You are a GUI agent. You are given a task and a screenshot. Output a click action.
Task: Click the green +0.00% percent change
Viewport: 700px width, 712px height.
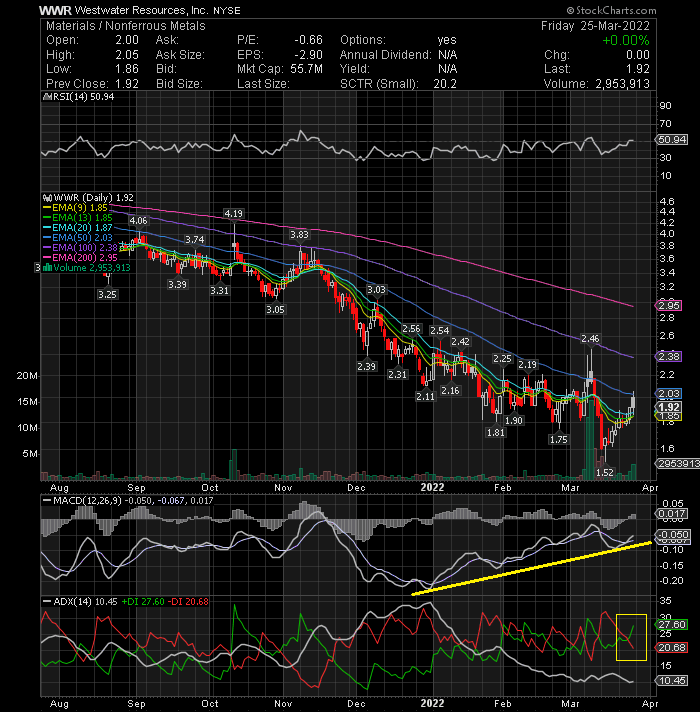(x=626, y=40)
